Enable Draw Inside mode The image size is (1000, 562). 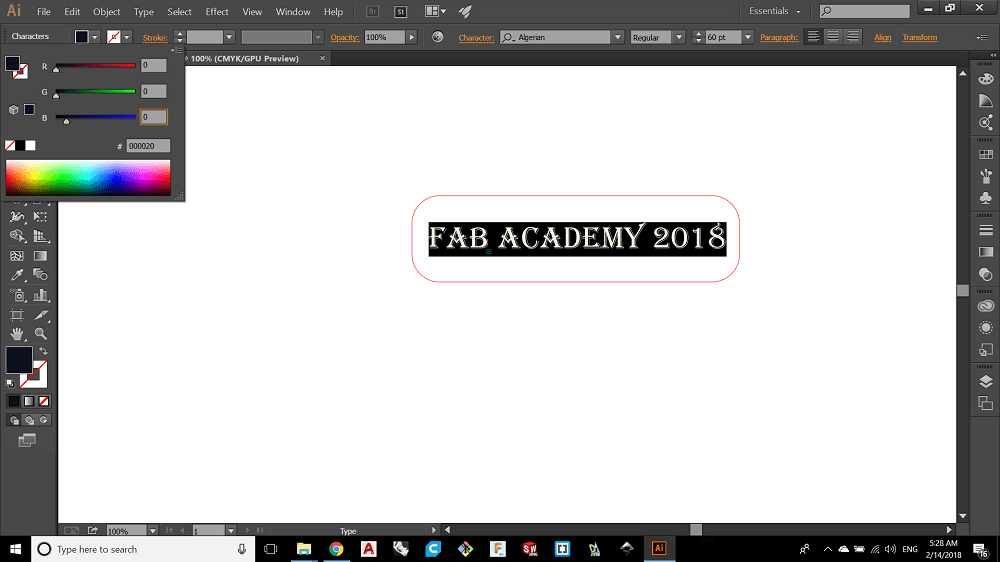coord(43,420)
